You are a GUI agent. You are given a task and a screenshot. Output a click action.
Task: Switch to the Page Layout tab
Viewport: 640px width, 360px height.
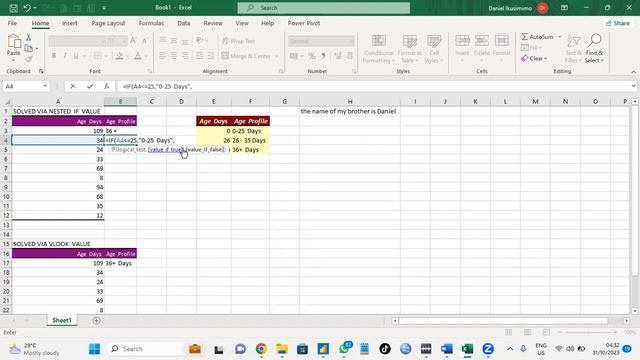tap(108, 23)
